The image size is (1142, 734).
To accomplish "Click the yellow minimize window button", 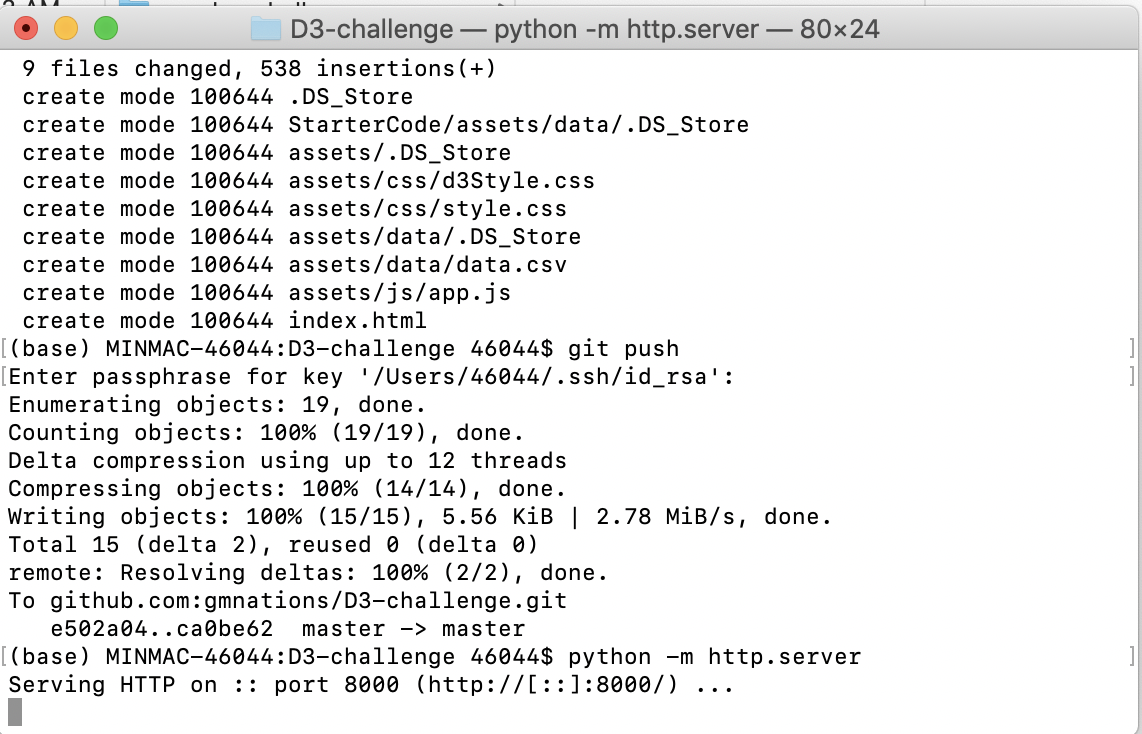I will (x=65, y=29).
